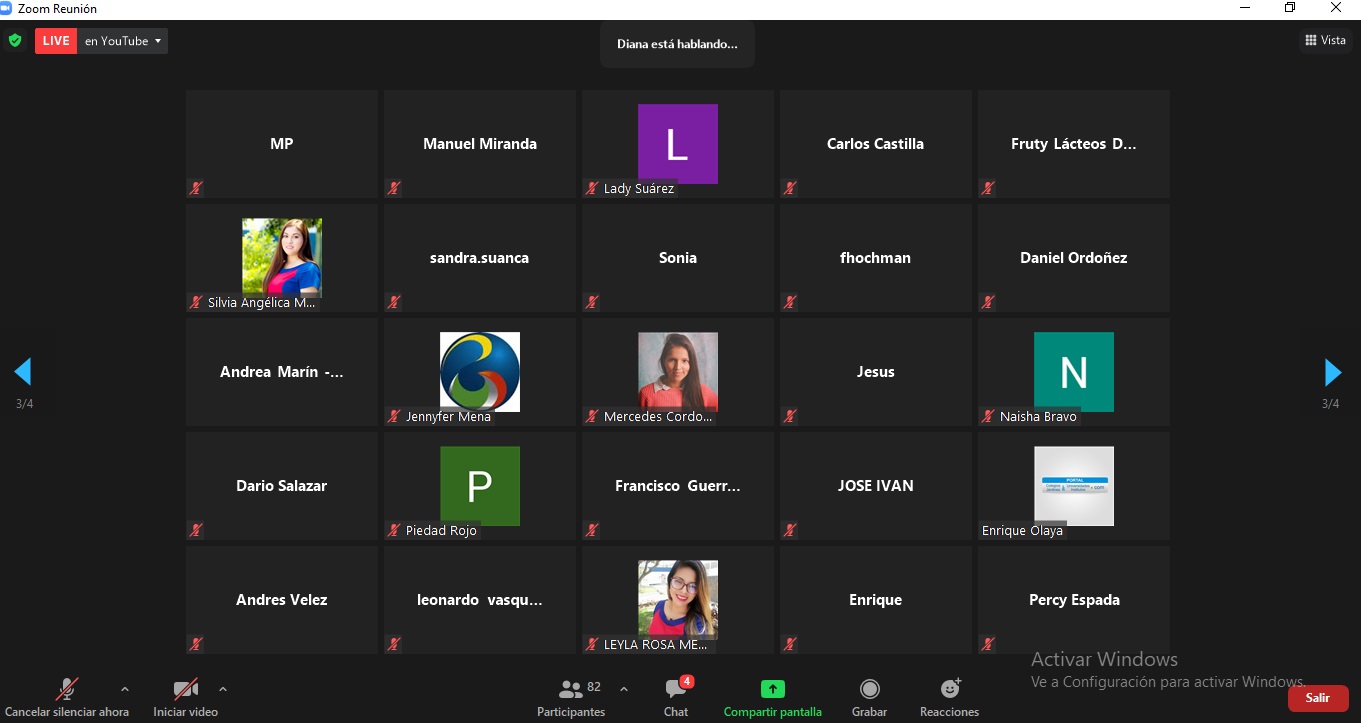This screenshot has width=1361, height=723.
Task: Open the Participantes panel
Action: pos(571,698)
